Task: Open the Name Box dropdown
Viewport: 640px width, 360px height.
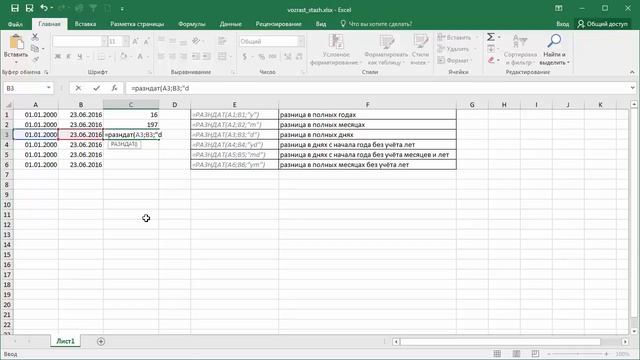Action: tap(49, 88)
